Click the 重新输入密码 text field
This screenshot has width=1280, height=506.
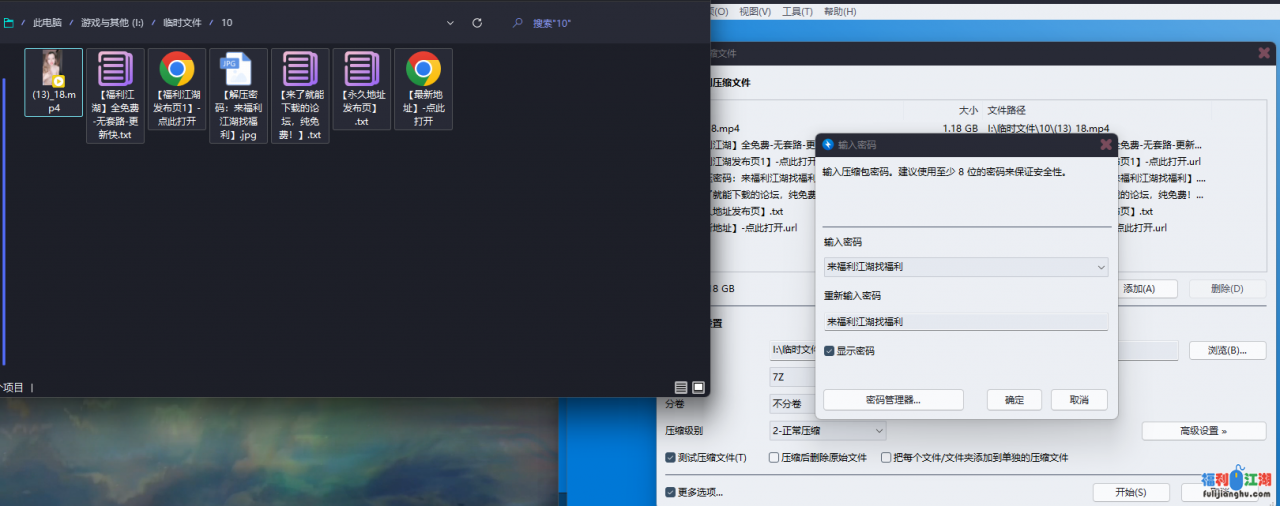pyautogui.click(x=965, y=322)
